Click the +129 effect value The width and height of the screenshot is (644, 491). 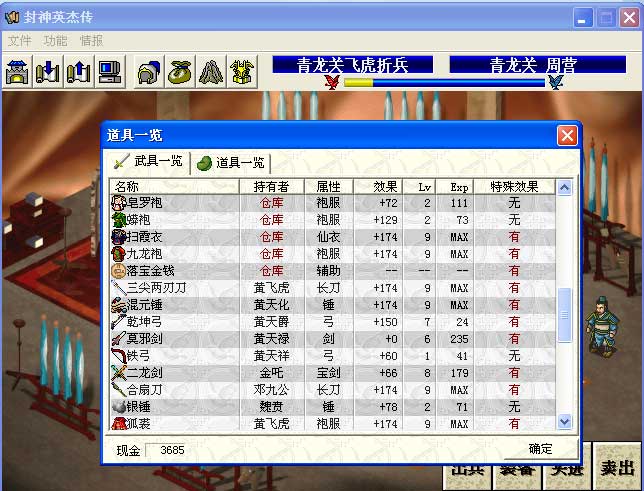click(385, 220)
